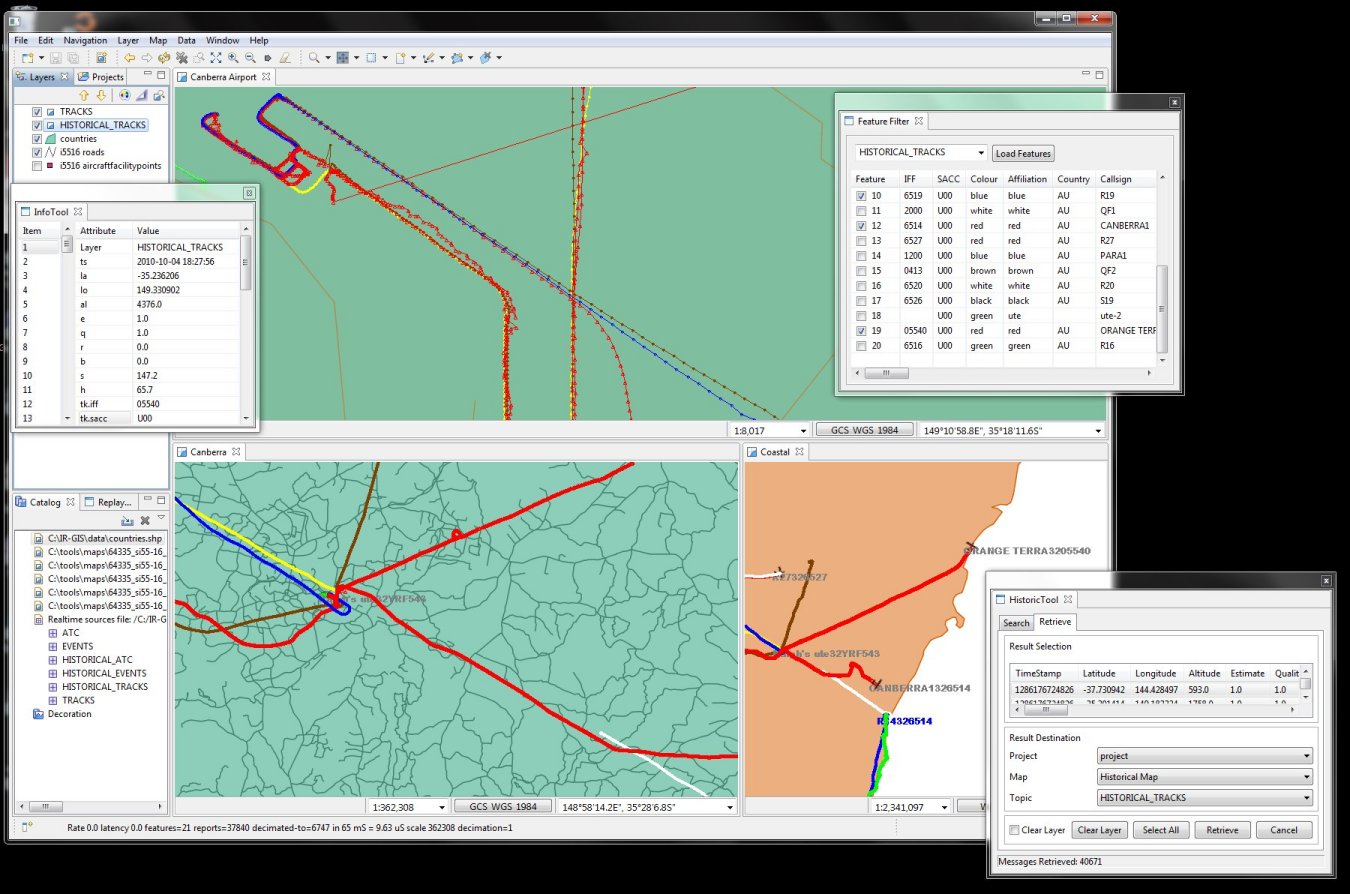Click the Zoom In magnifier in toolbar
The width and height of the screenshot is (1350, 894).
(x=233, y=58)
